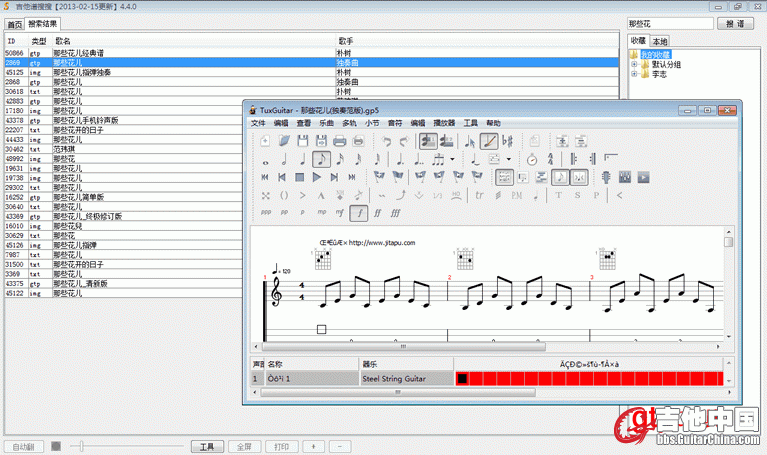Apply trill effect 'tr' icon
The height and width of the screenshot is (455, 767).
click(x=479, y=195)
